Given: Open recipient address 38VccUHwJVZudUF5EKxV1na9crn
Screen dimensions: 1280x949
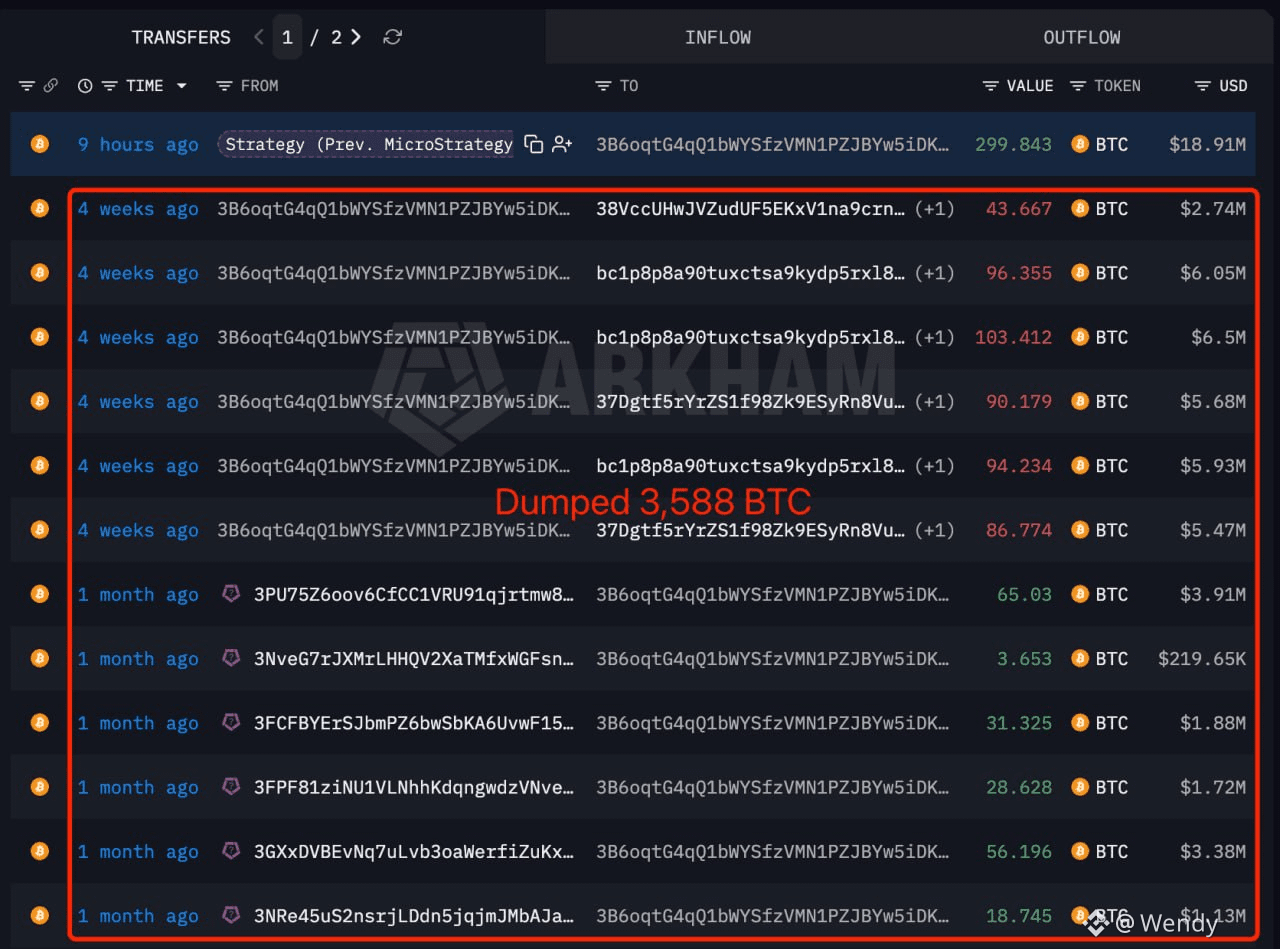Looking at the screenshot, I should click(x=752, y=209).
